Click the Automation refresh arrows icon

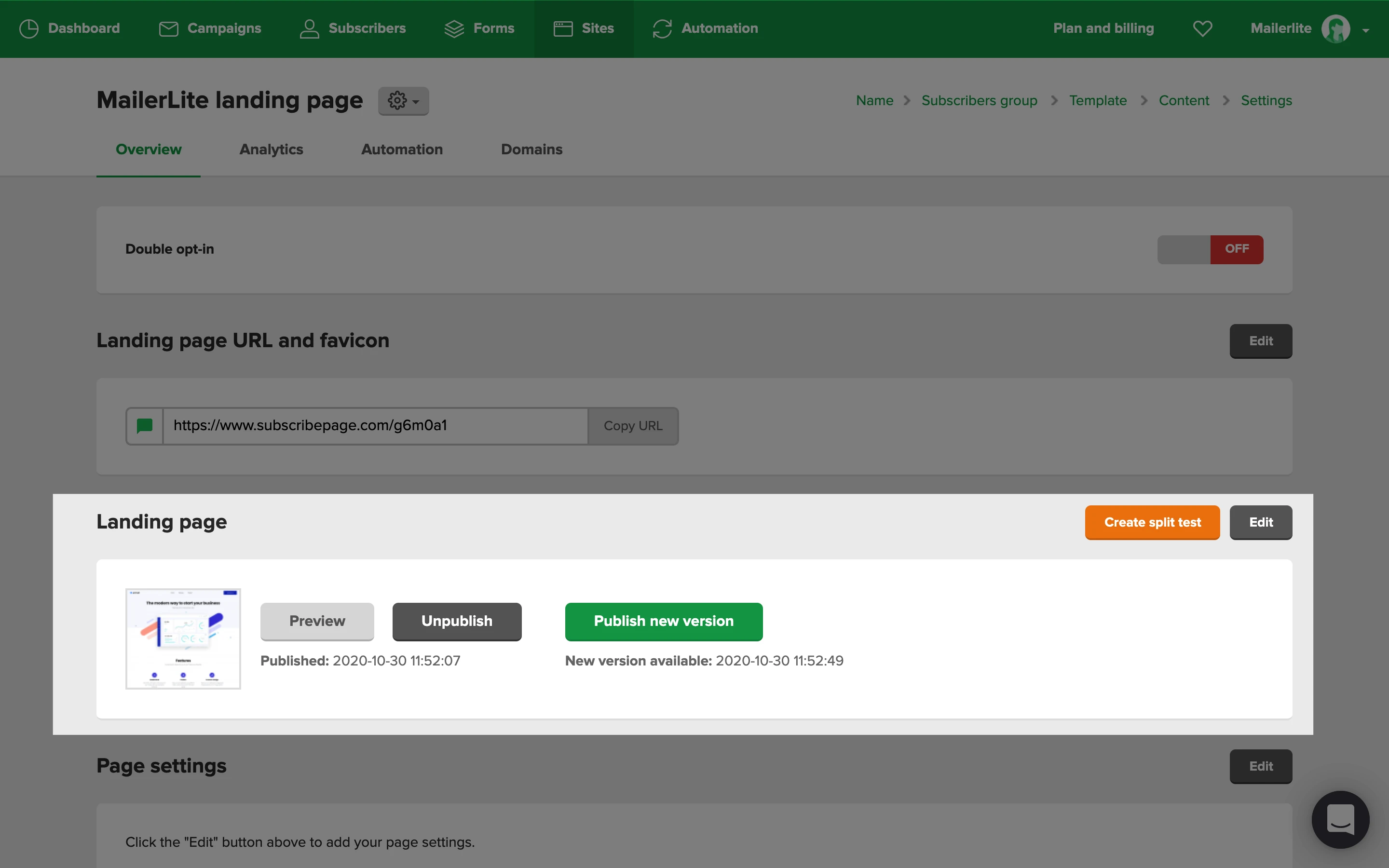[662, 29]
